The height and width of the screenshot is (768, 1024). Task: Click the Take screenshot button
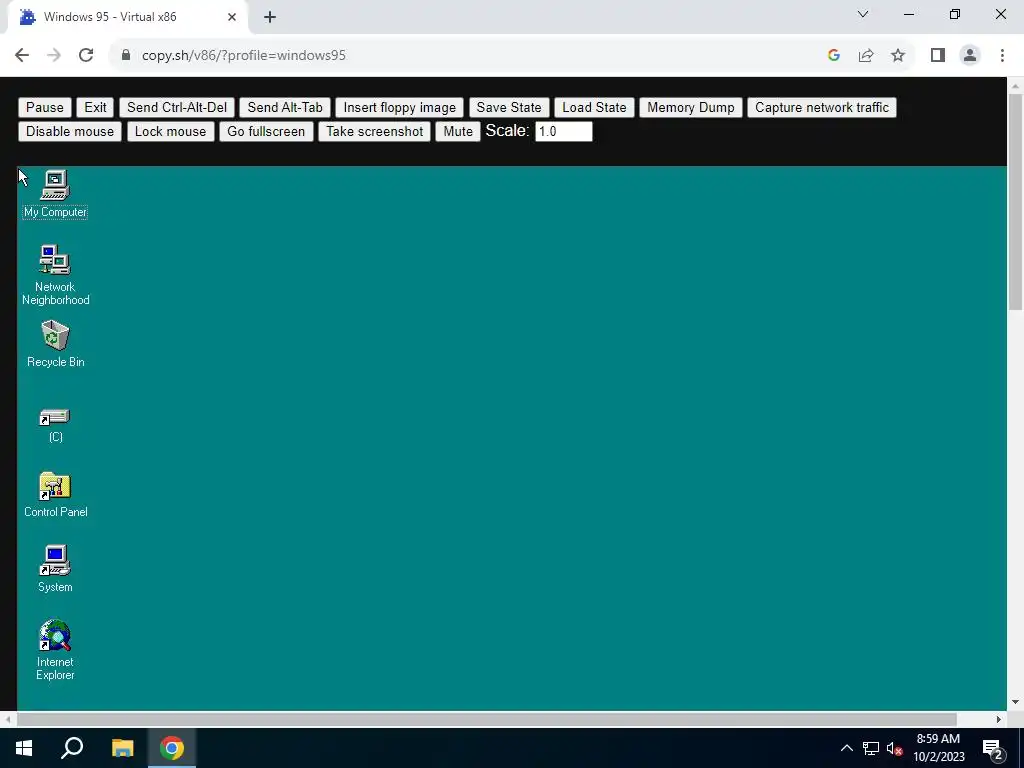click(375, 131)
